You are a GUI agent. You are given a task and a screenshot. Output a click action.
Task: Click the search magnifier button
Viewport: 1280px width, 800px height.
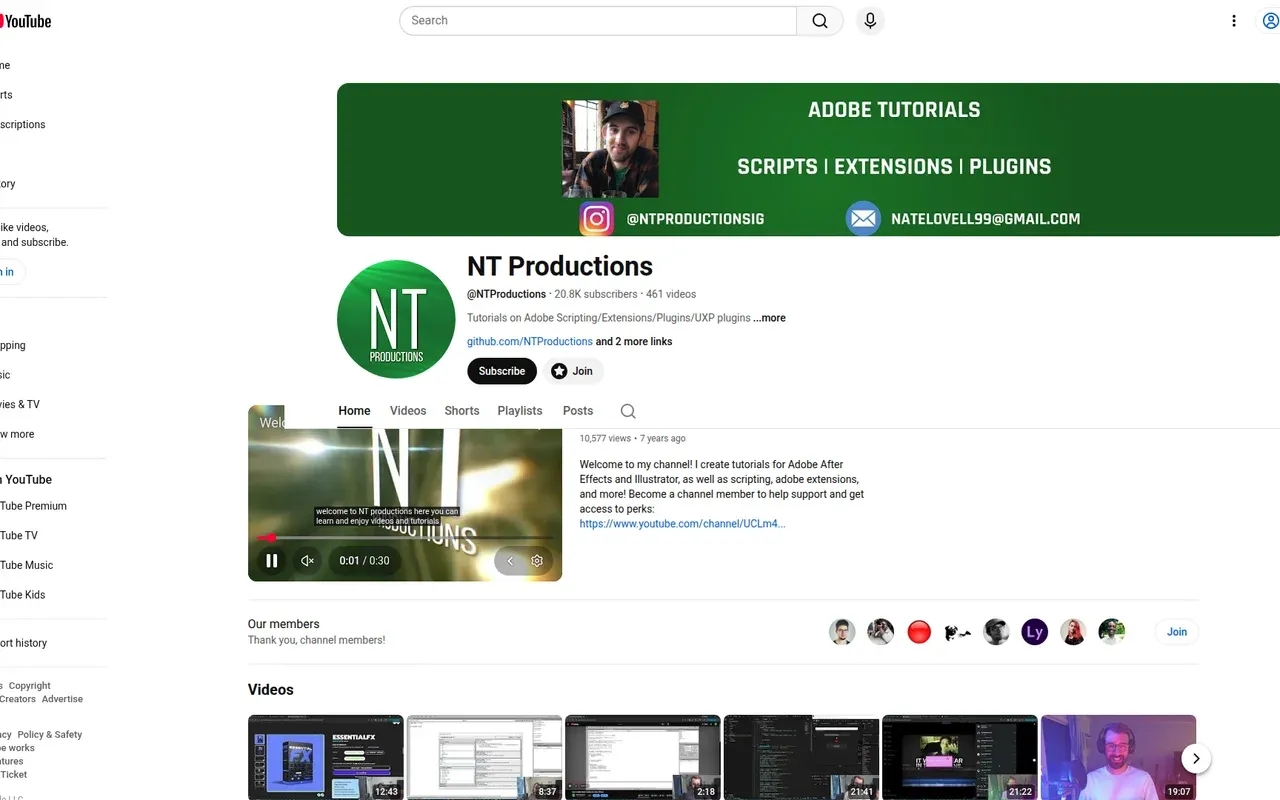[820, 21]
